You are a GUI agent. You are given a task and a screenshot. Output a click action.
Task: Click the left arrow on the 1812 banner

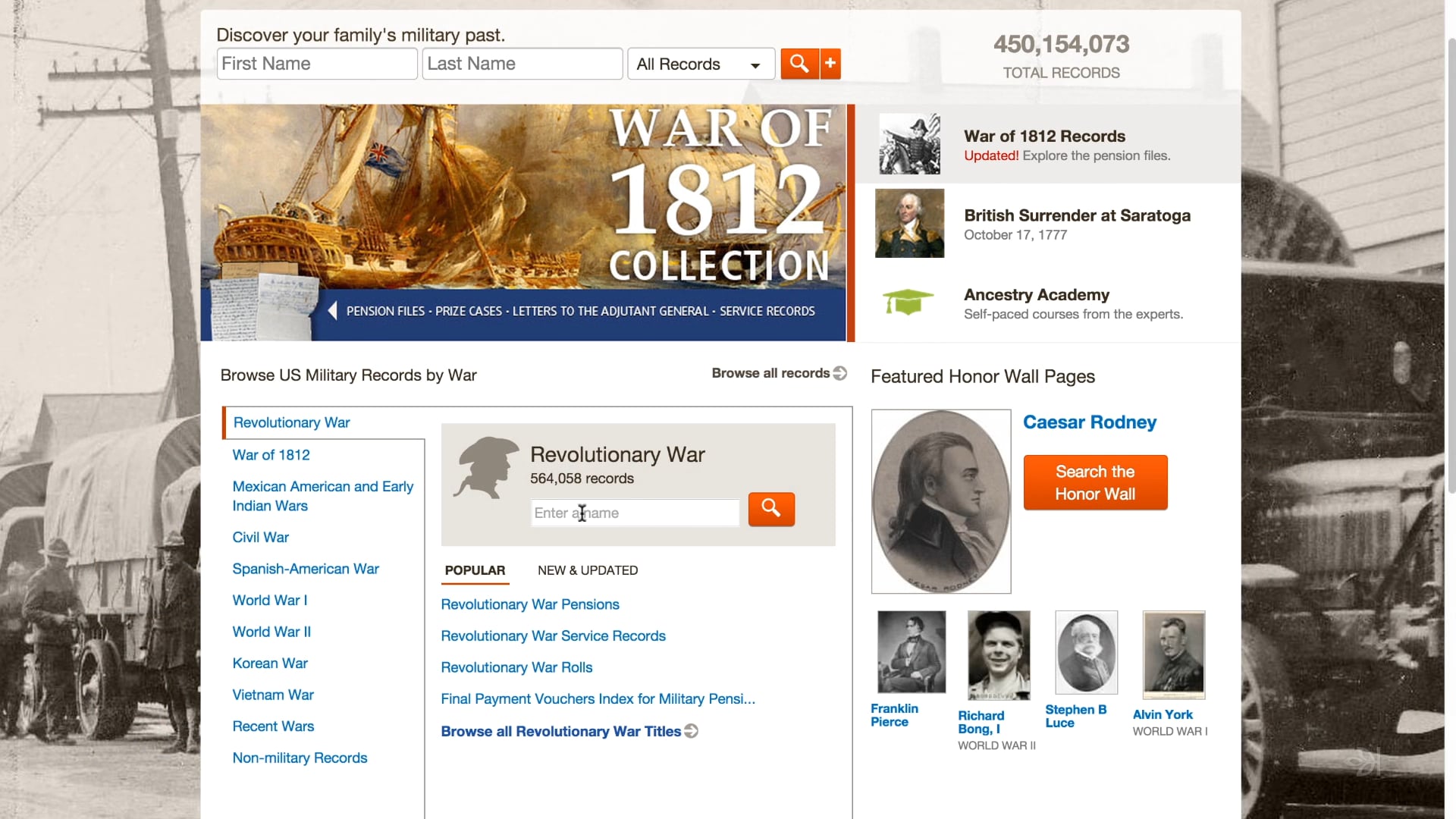point(332,311)
